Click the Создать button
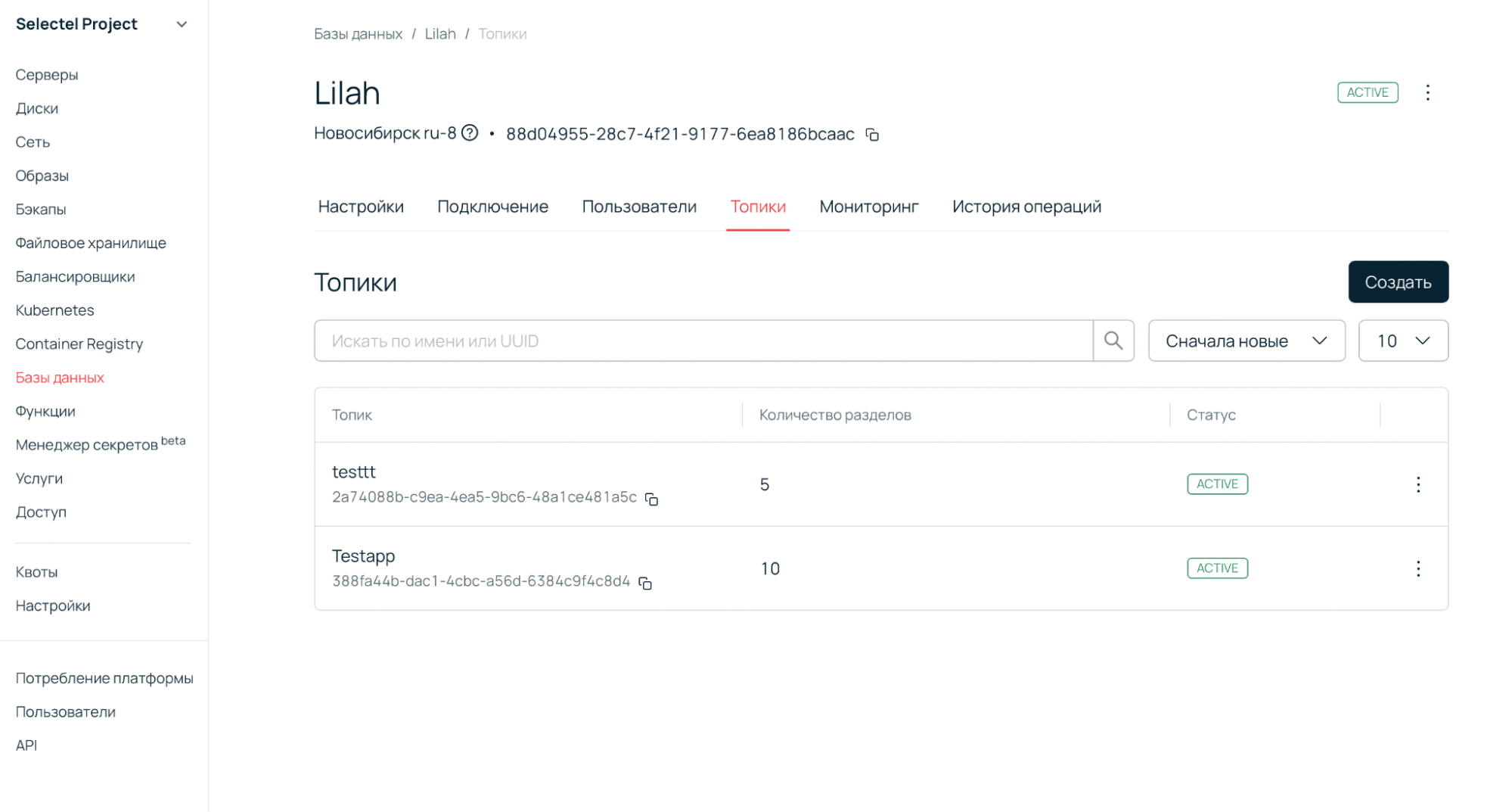1512x812 pixels. pyautogui.click(x=1397, y=282)
